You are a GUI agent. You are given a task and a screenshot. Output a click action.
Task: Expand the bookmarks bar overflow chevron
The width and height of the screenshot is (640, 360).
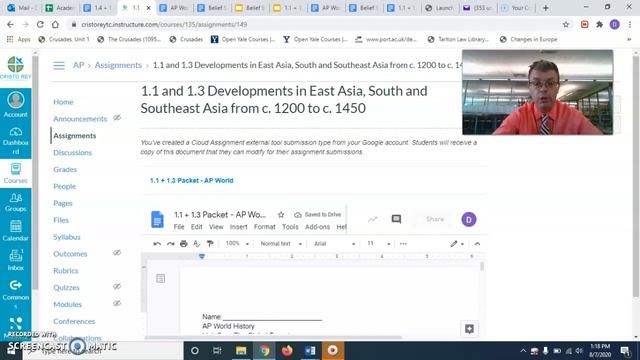pos(629,40)
